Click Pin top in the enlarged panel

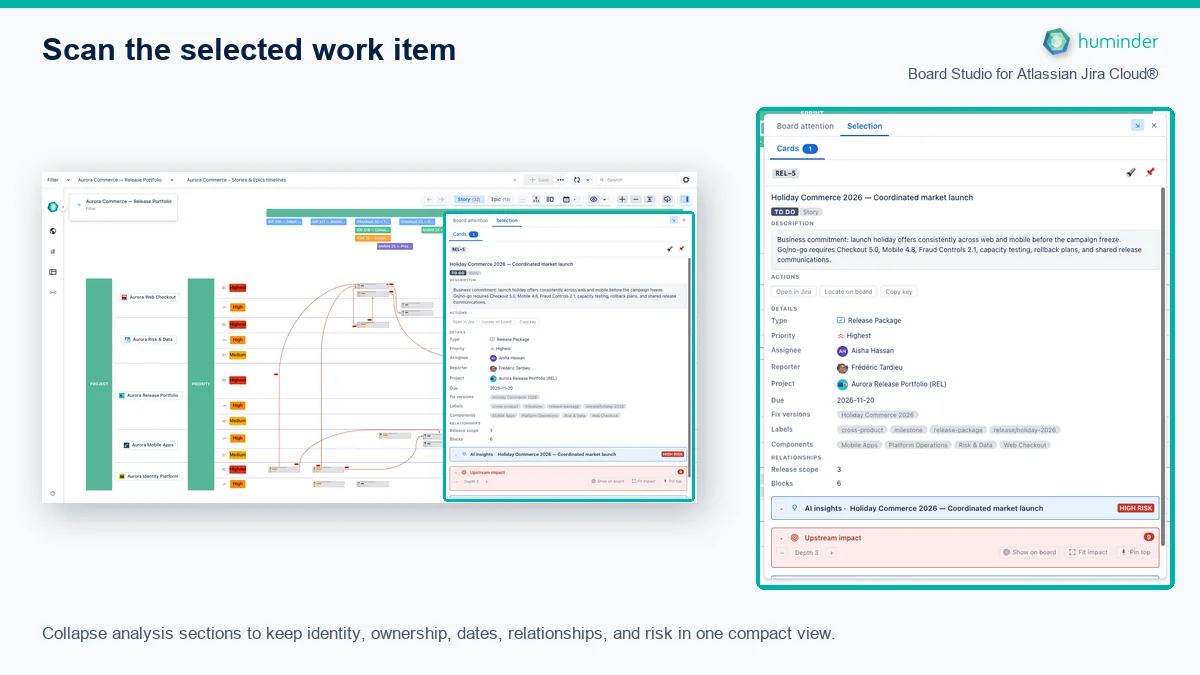tap(1135, 552)
